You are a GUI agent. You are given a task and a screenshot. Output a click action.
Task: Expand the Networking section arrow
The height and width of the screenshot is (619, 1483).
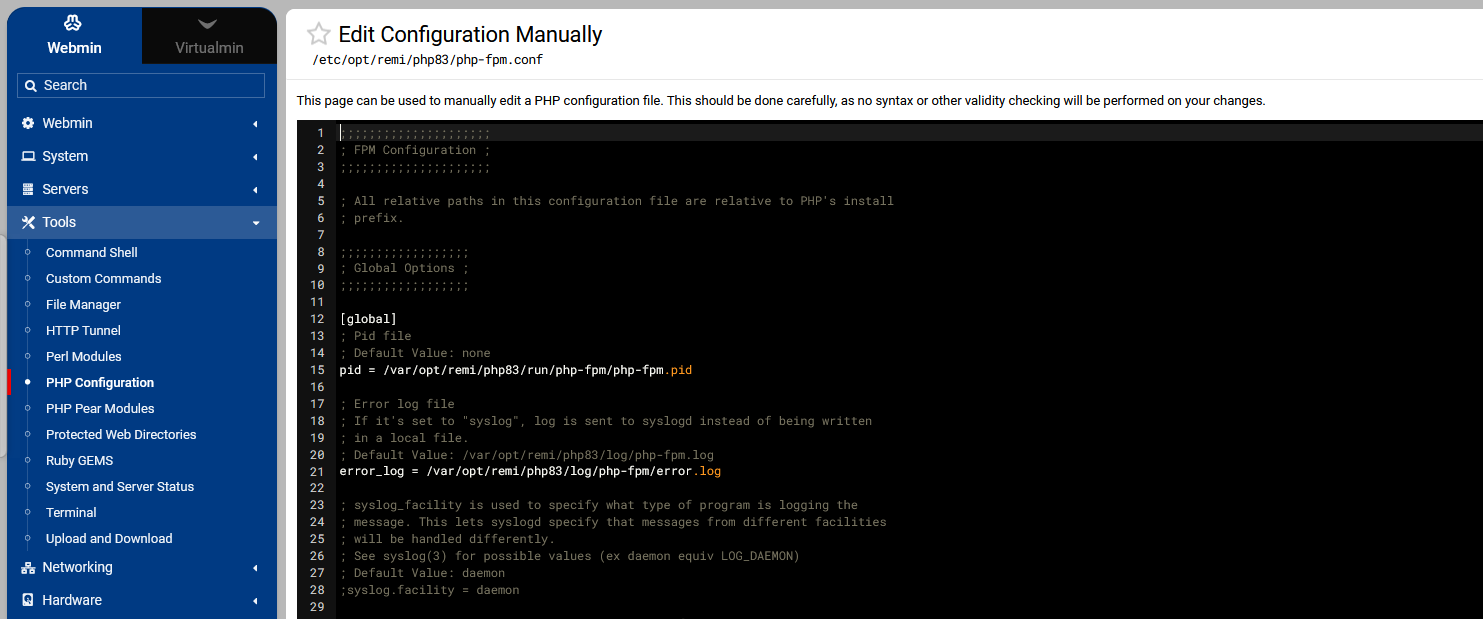coord(255,568)
